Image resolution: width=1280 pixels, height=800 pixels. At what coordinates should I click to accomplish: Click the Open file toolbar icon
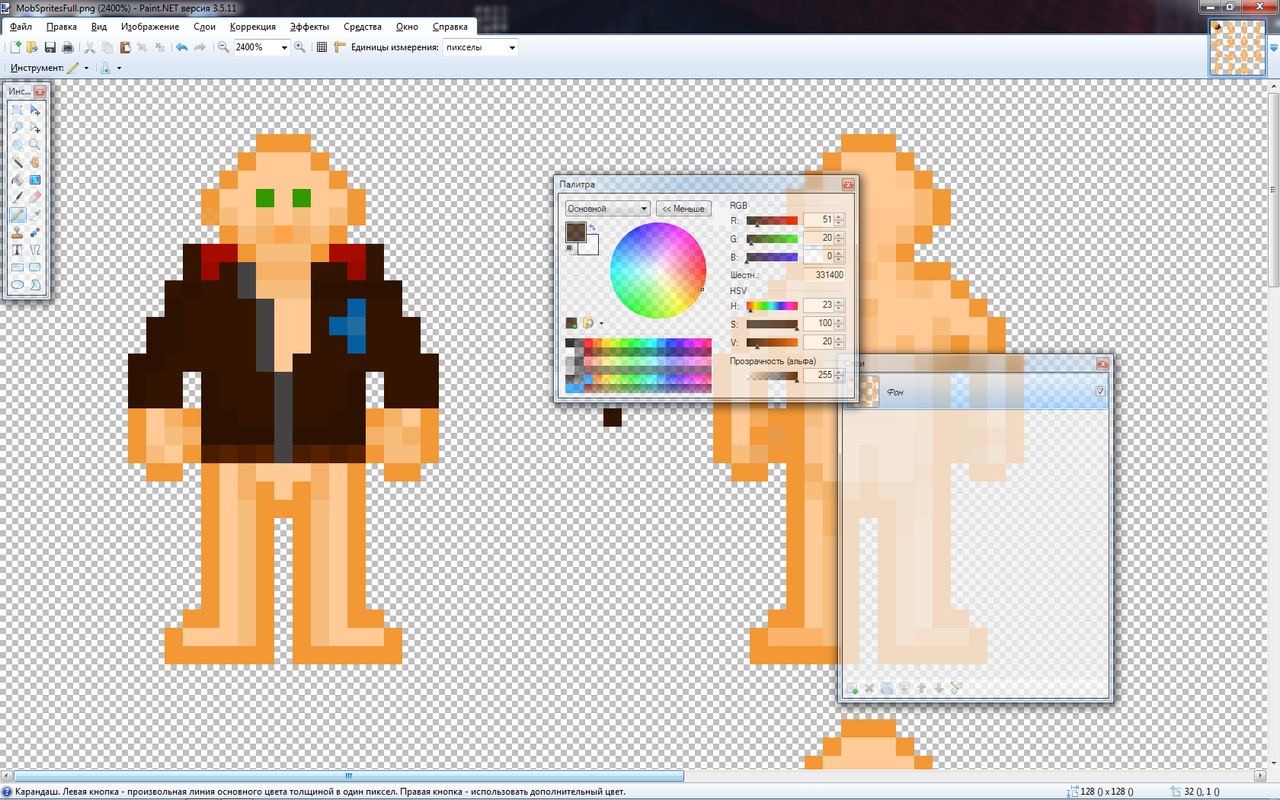coord(32,47)
